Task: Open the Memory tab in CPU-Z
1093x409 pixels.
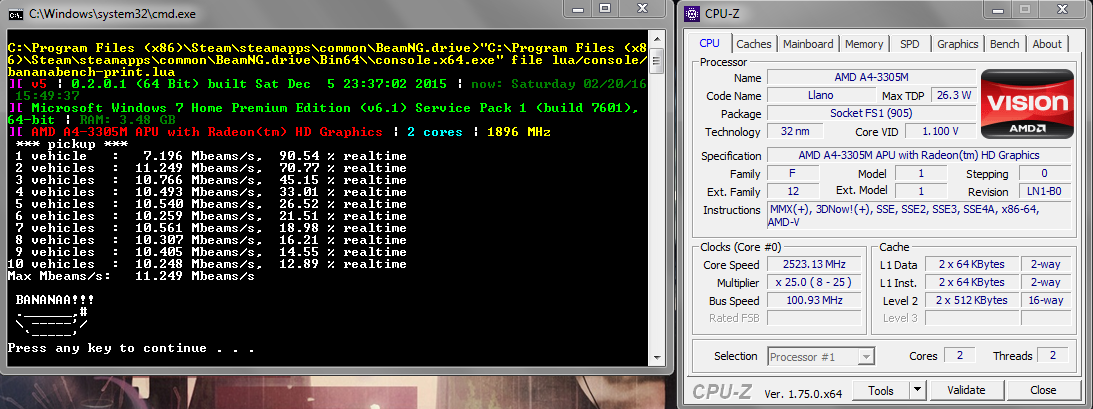Action: pyautogui.click(x=864, y=44)
